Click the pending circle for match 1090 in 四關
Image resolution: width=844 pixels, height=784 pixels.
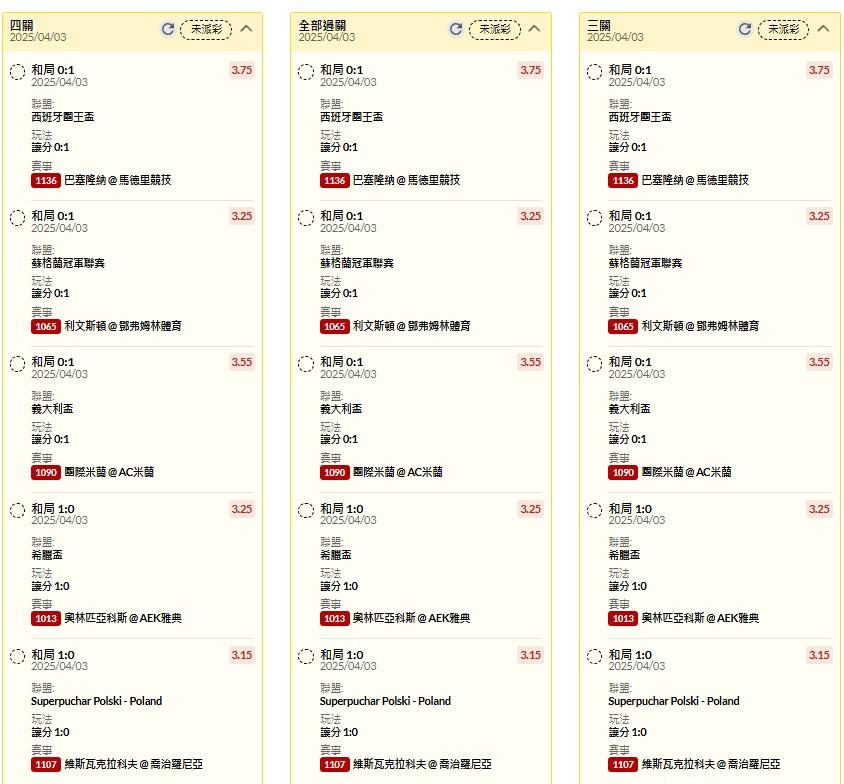[17, 364]
